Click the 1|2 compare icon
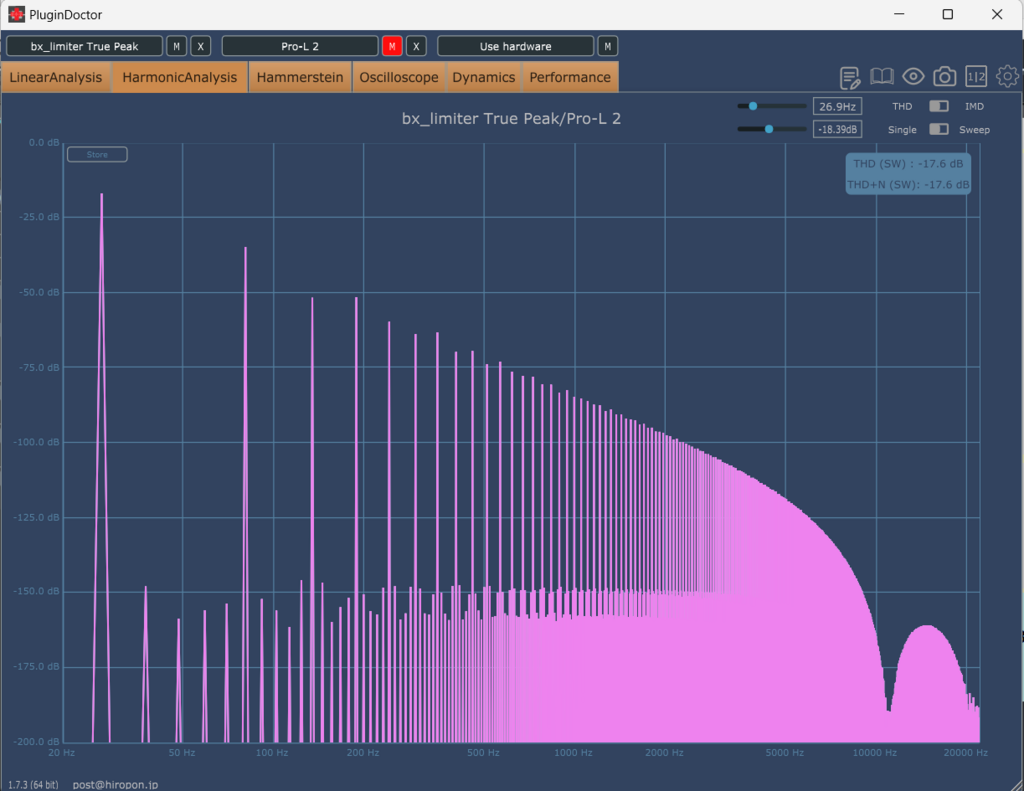Viewport: 1024px width, 791px height. (x=976, y=77)
